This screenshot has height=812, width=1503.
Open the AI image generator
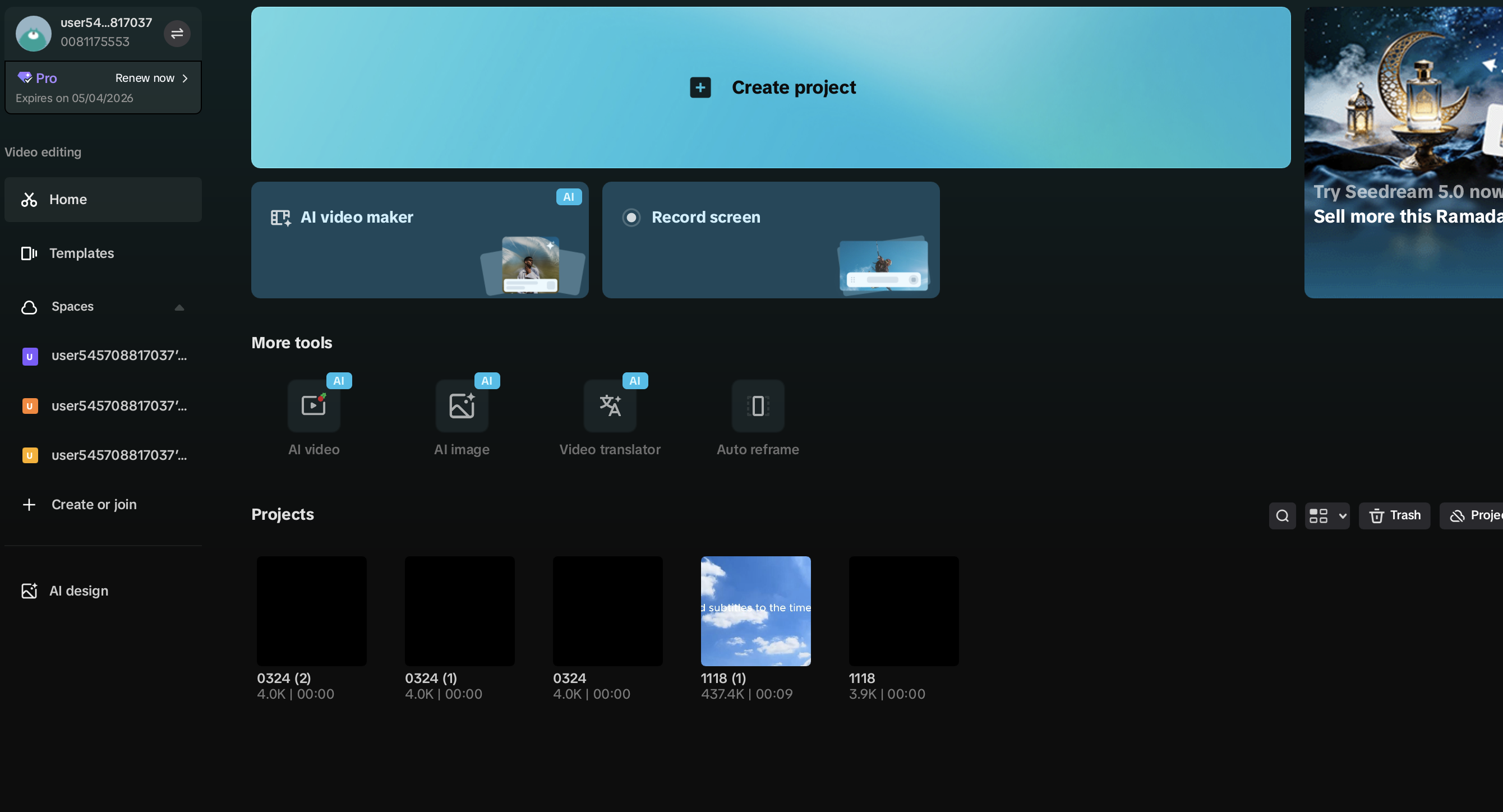pos(462,407)
